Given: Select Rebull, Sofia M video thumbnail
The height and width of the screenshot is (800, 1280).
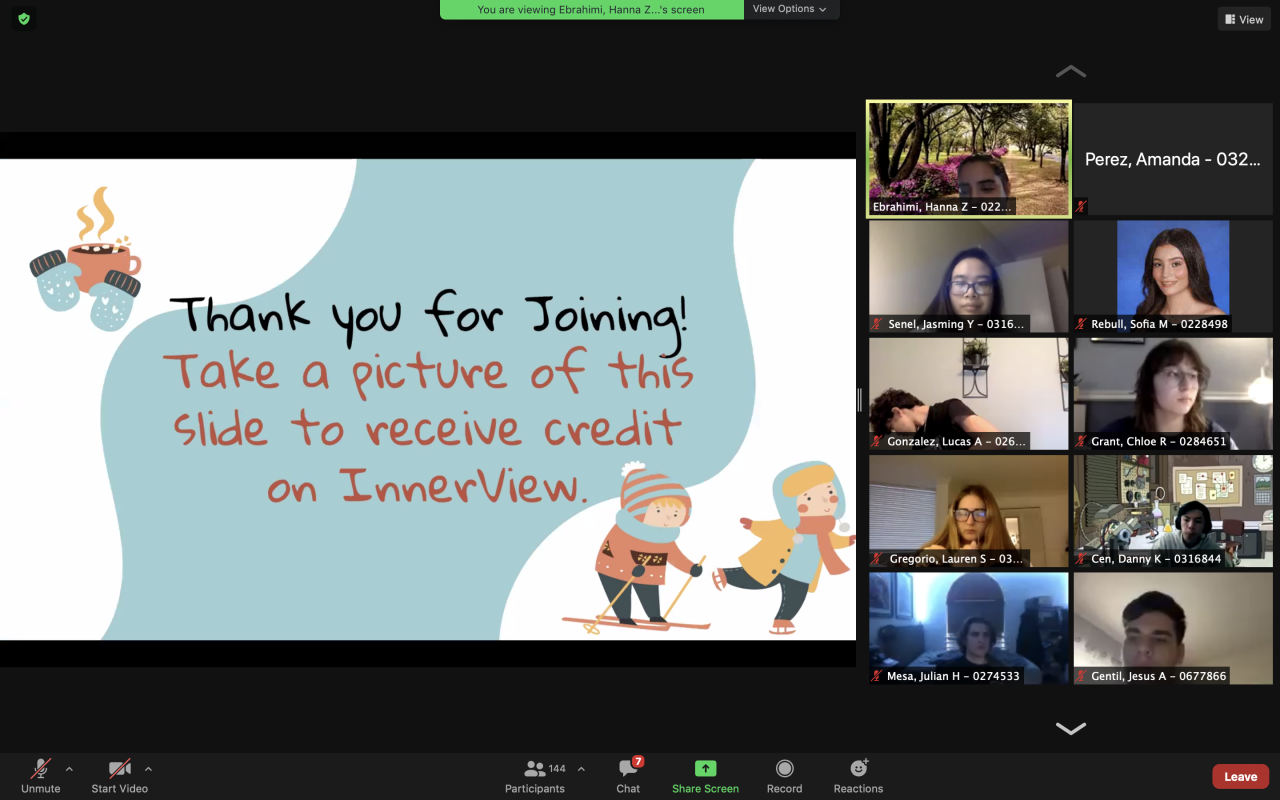Looking at the screenshot, I should [1173, 276].
